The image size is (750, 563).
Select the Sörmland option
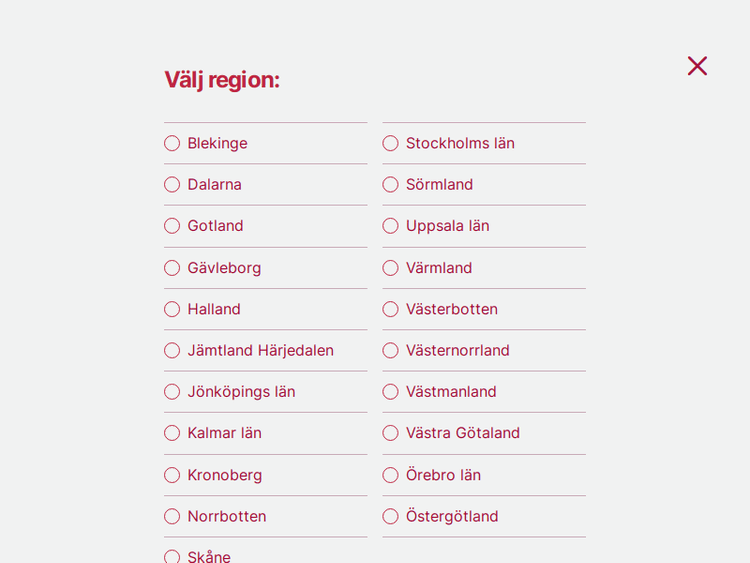[x=390, y=185]
